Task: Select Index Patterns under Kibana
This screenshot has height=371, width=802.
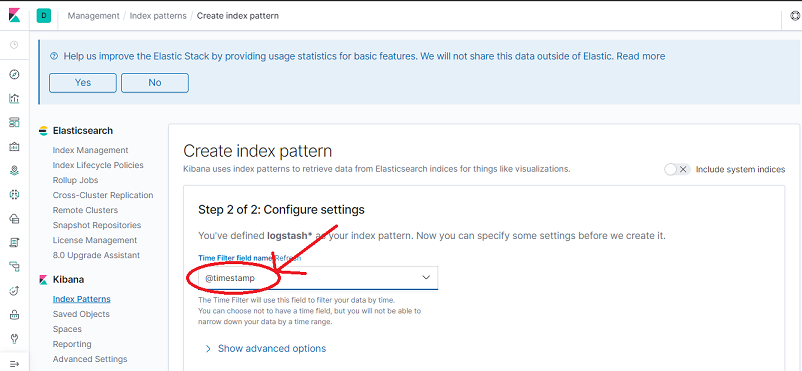Action: pyautogui.click(x=82, y=299)
